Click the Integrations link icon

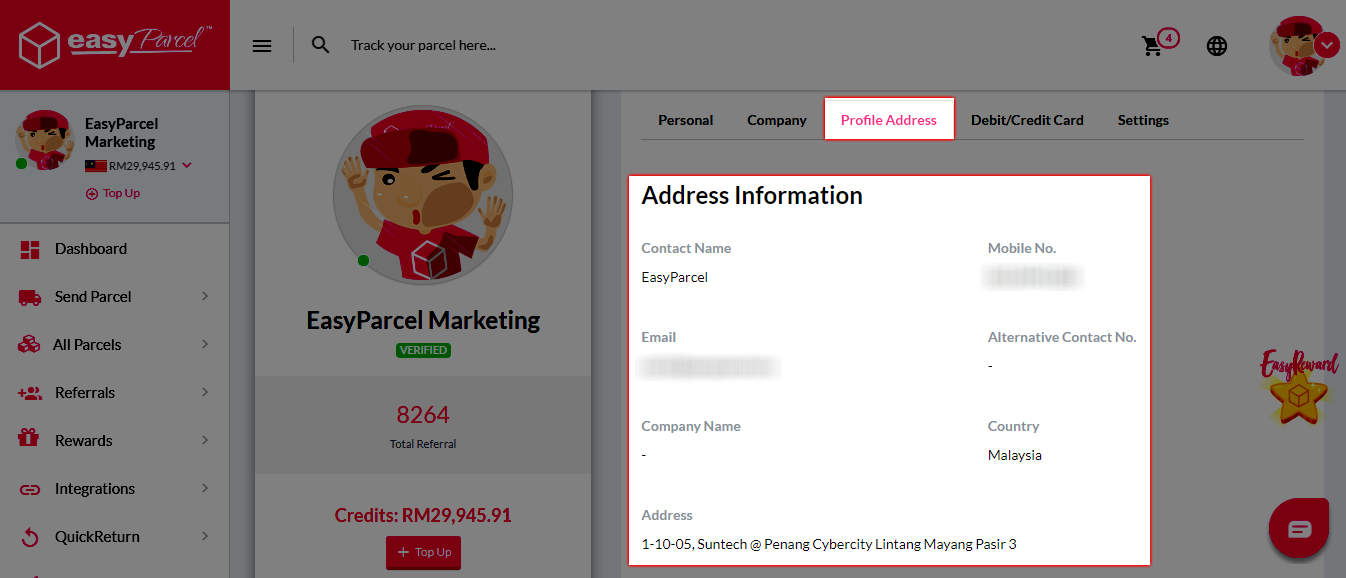click(x=30, y=489)
